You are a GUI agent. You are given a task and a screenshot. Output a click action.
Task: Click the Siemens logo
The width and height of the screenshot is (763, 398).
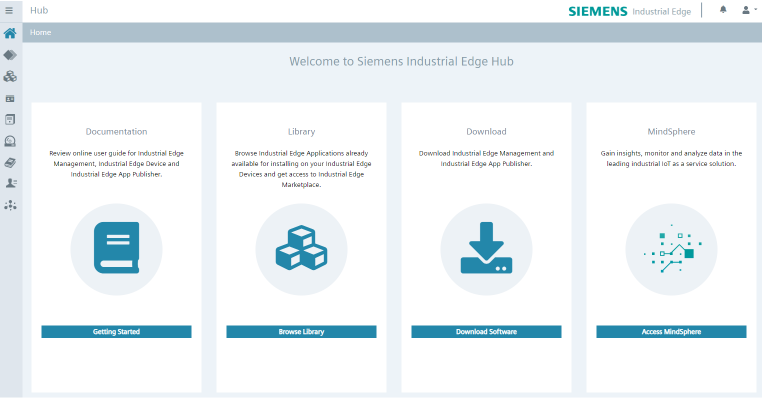pyautogui.click(x=598, y=11)
